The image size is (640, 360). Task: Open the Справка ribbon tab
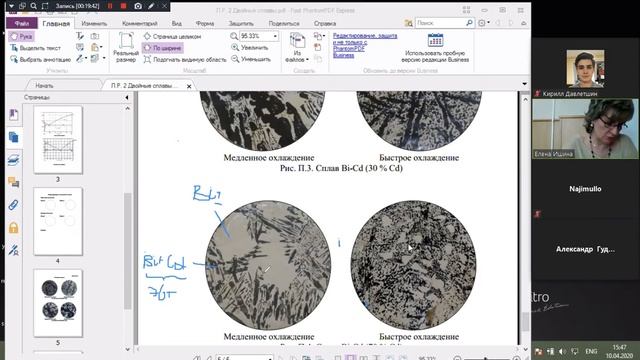pos(325,24)
